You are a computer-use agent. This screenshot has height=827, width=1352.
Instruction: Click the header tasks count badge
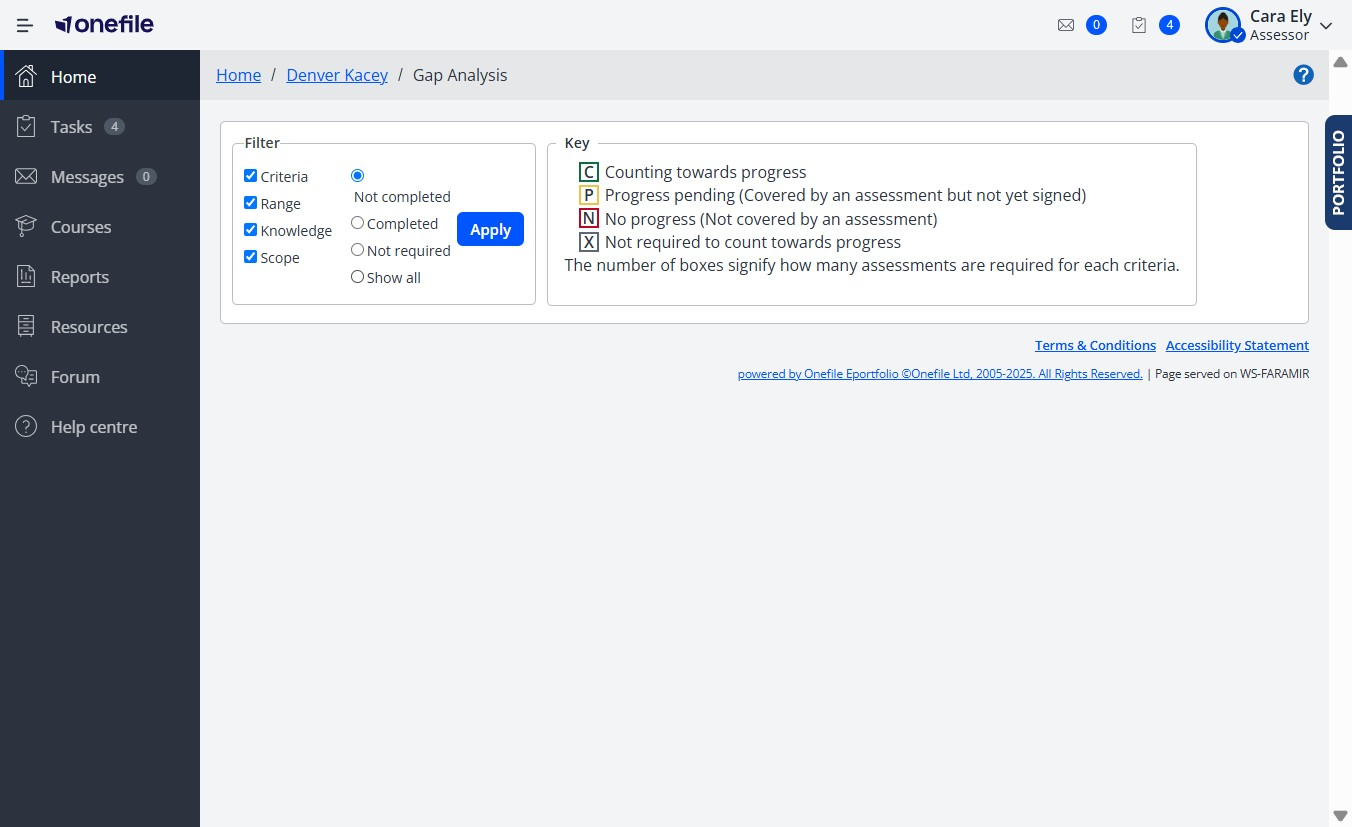(1169, 25)
